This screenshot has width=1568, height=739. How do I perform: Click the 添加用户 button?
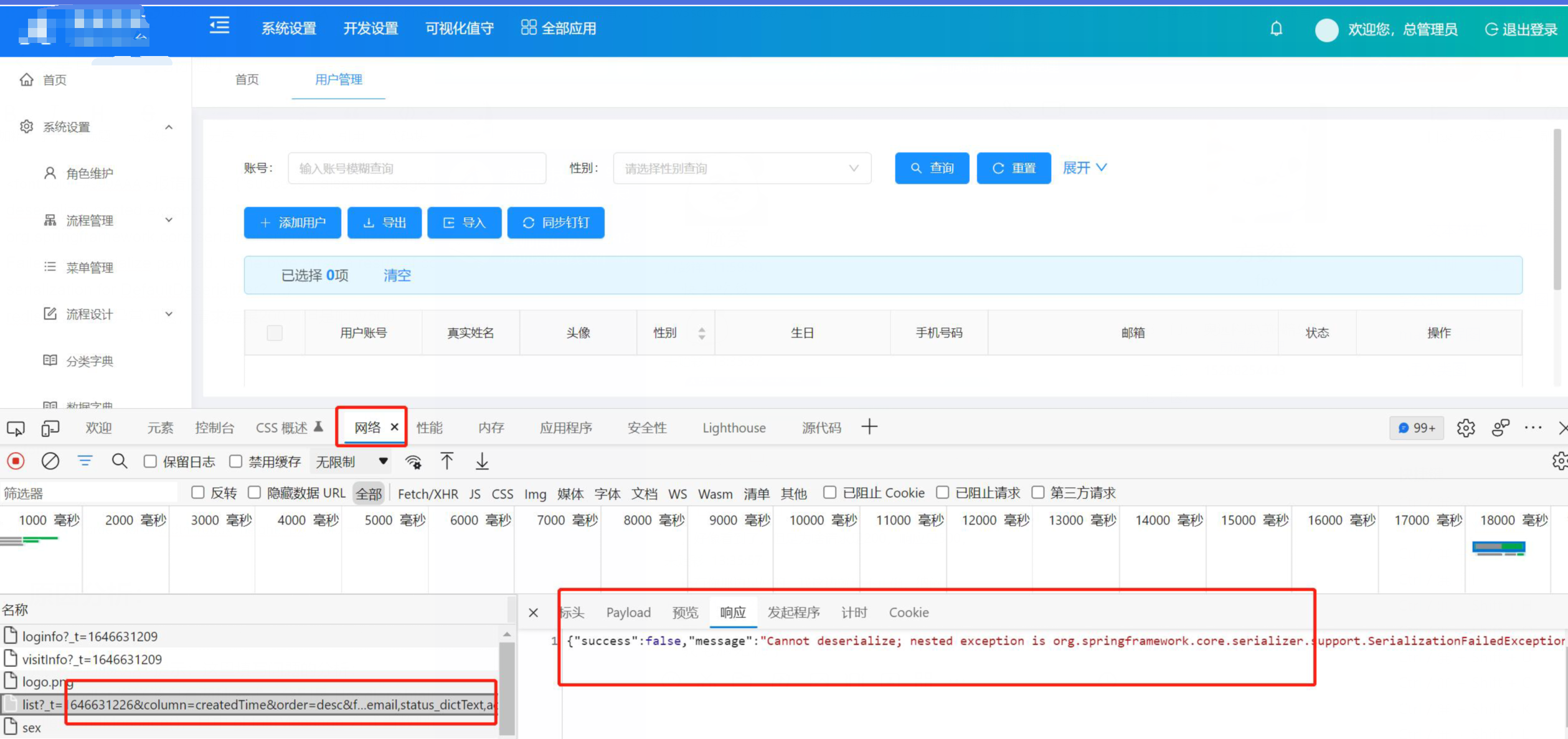coord(292,223)
